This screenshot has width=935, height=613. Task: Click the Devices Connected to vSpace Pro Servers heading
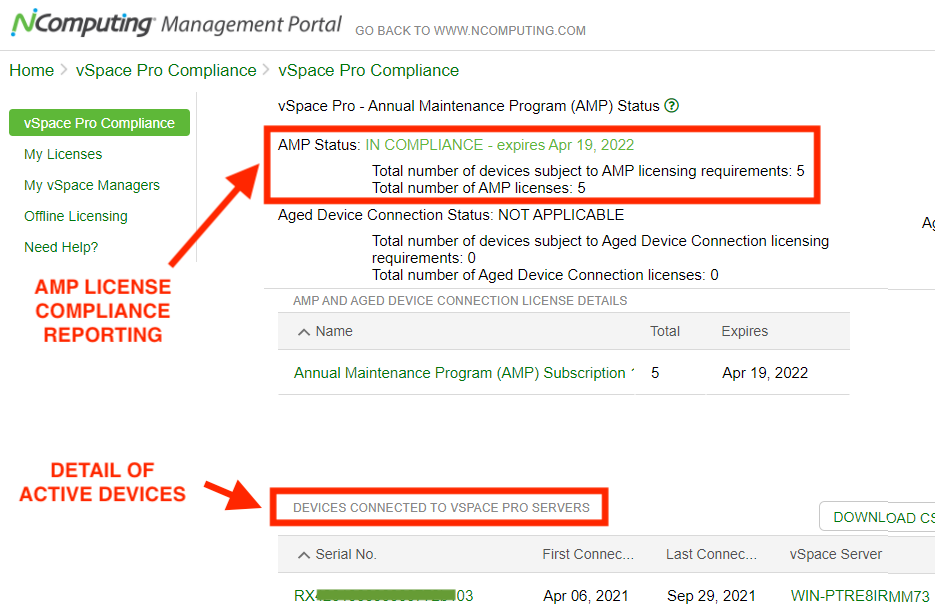441,507
